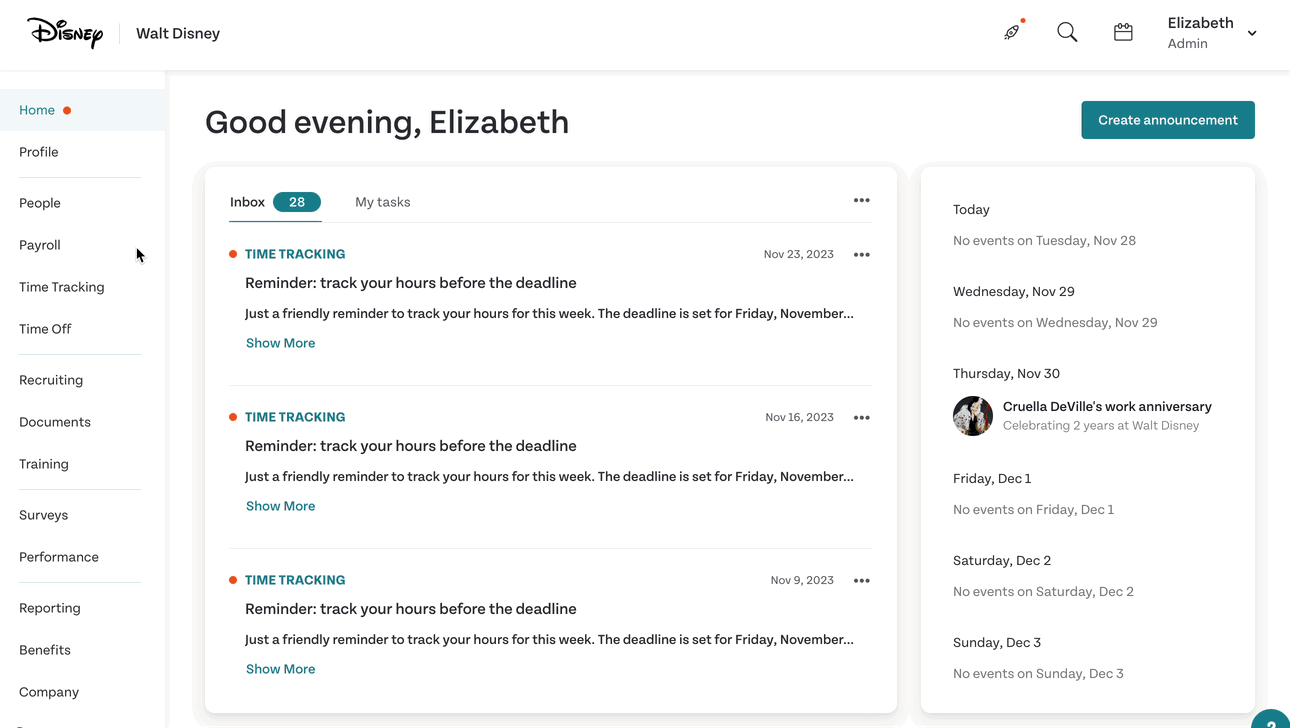The height and width of the screenshot is (728, 1290).
Task: Open the inbox panel three-dot menu
Action: click(x=861, y=200)
